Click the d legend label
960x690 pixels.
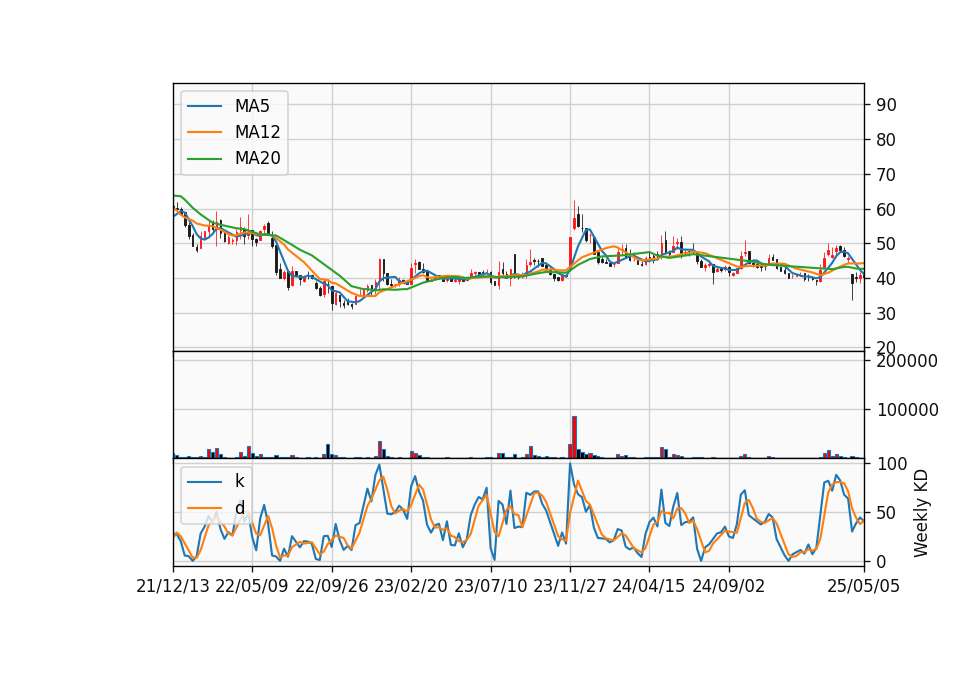239,508
